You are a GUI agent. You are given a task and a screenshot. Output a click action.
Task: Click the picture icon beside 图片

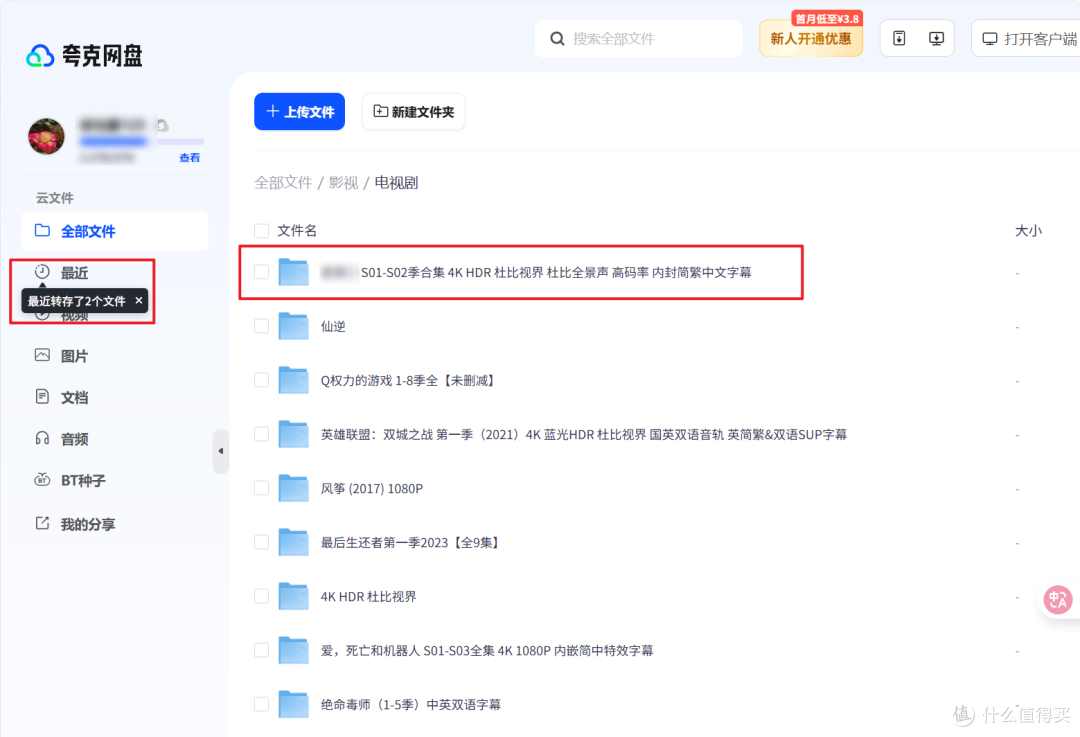tap(42, 355)
